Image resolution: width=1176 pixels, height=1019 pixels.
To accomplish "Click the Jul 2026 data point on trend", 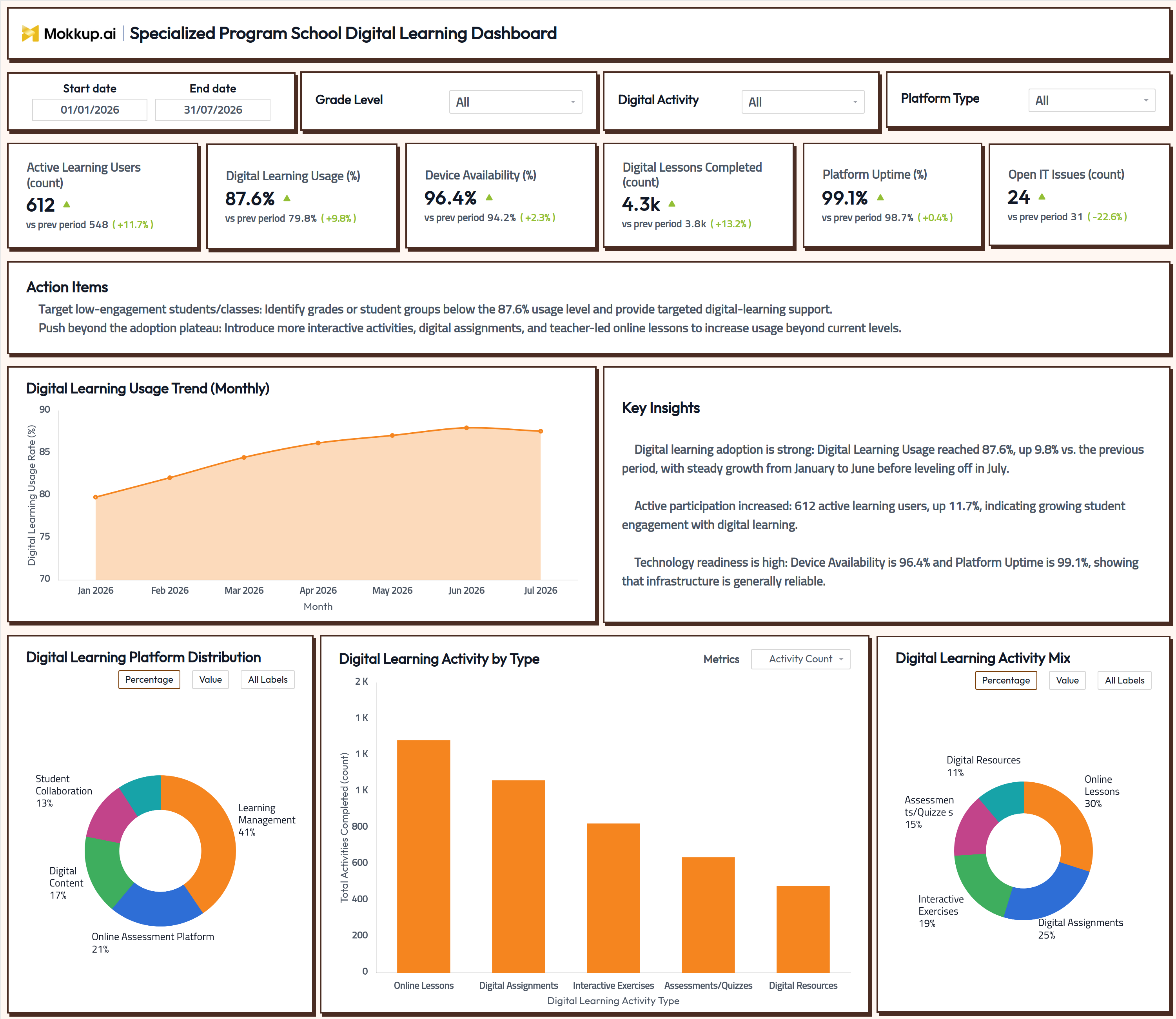I will pos(540,431).
